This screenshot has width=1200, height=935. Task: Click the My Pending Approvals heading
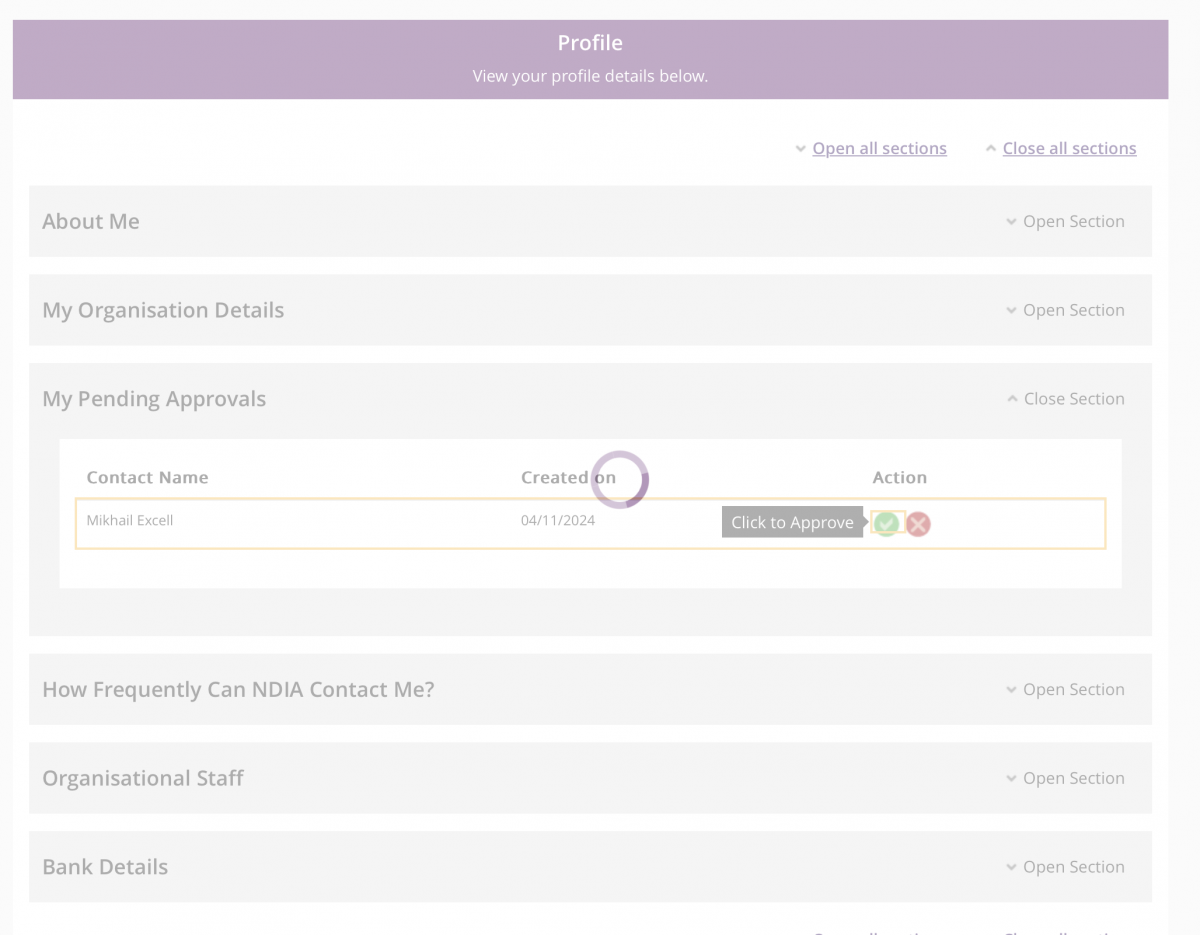[154, 398]
